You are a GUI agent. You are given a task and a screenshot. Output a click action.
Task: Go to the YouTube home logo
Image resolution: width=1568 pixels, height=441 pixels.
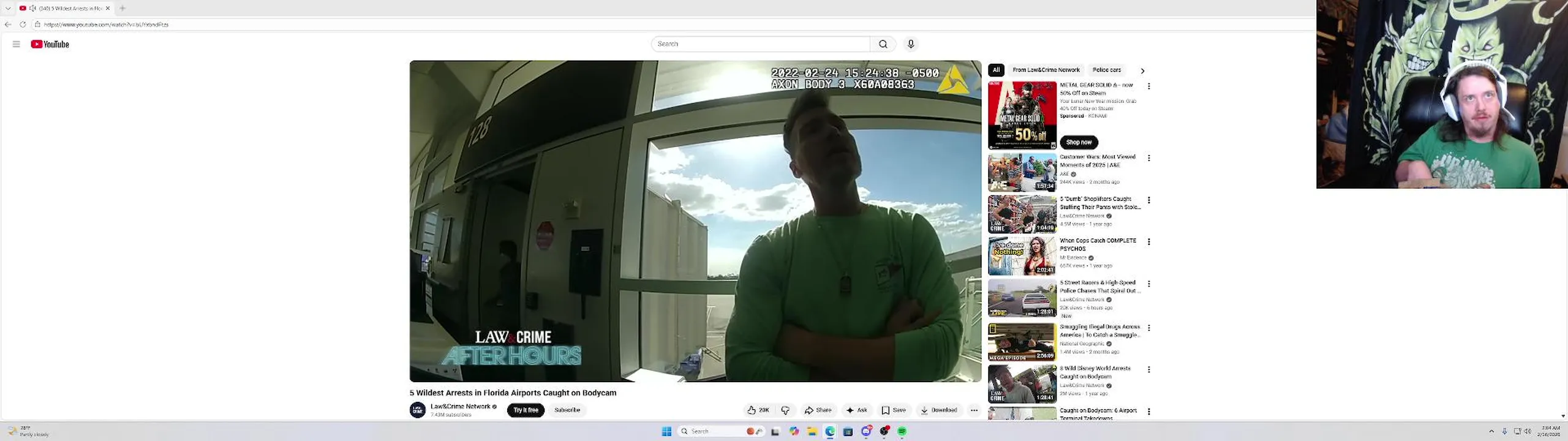click(x=50, y=44)
